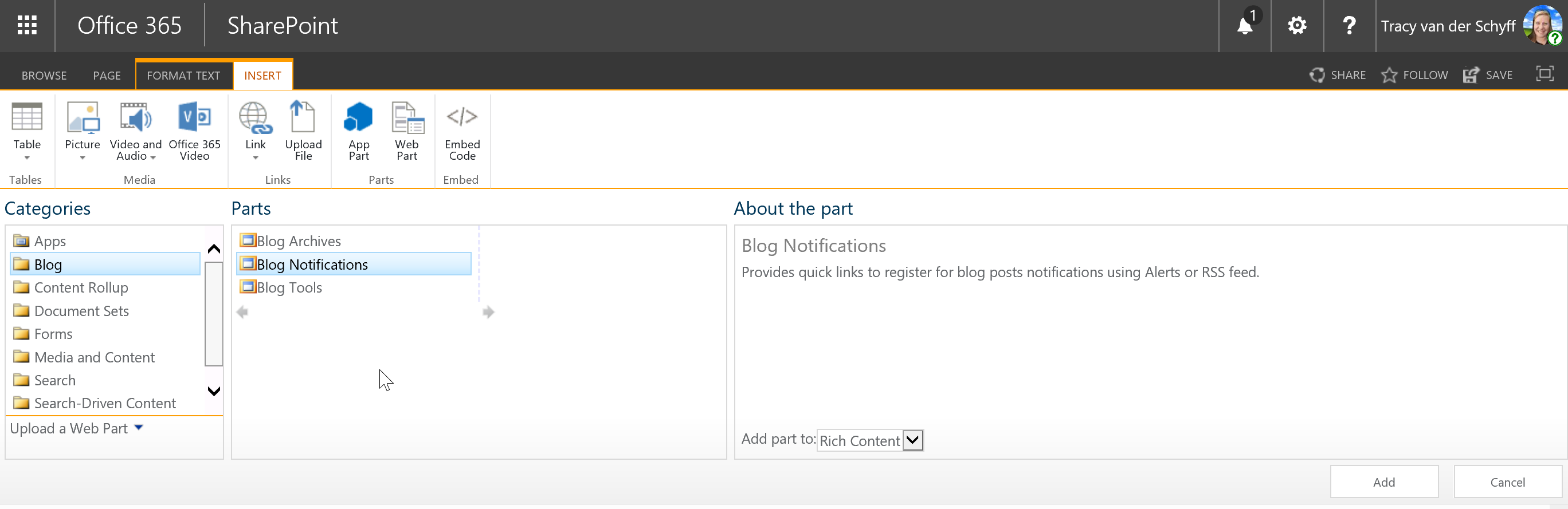Open the Office 365 app launcher grid
This screenshot has width=1568, height=509.
tap(27, 26)
